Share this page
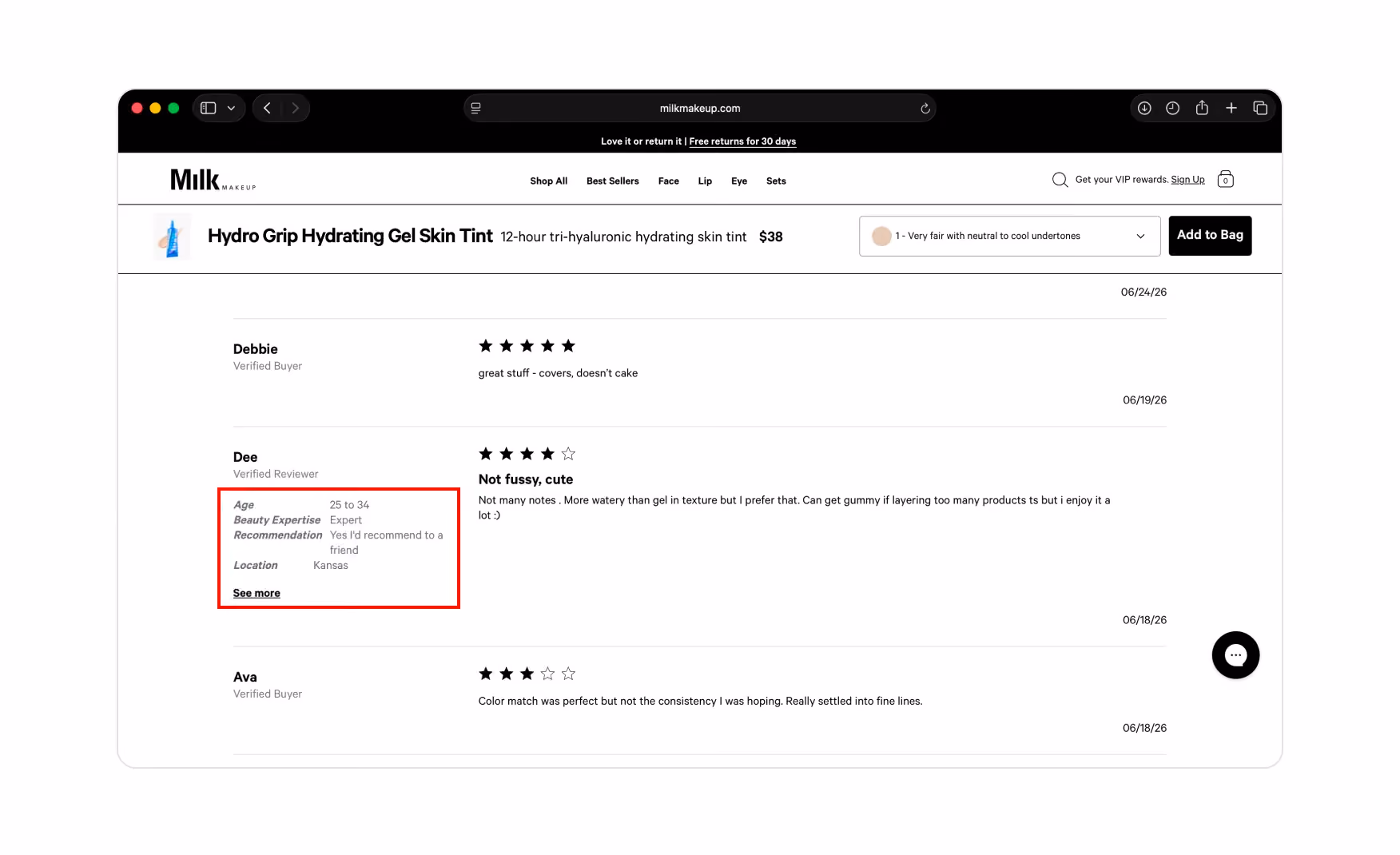This screenshot has height=855, width=1400. (1202, 107)
